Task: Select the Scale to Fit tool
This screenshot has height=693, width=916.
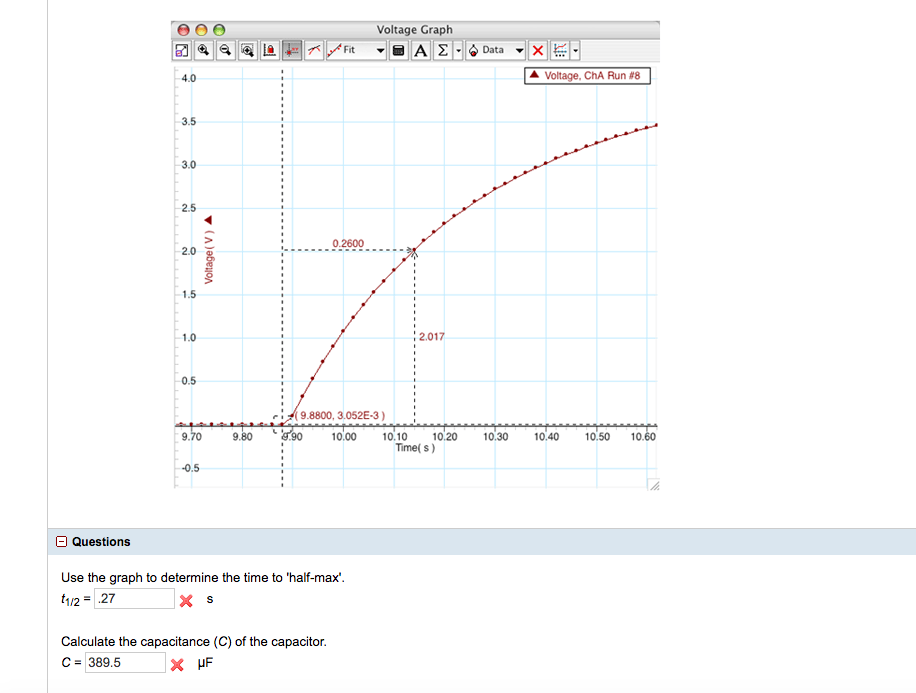Action: coord(181,50)
